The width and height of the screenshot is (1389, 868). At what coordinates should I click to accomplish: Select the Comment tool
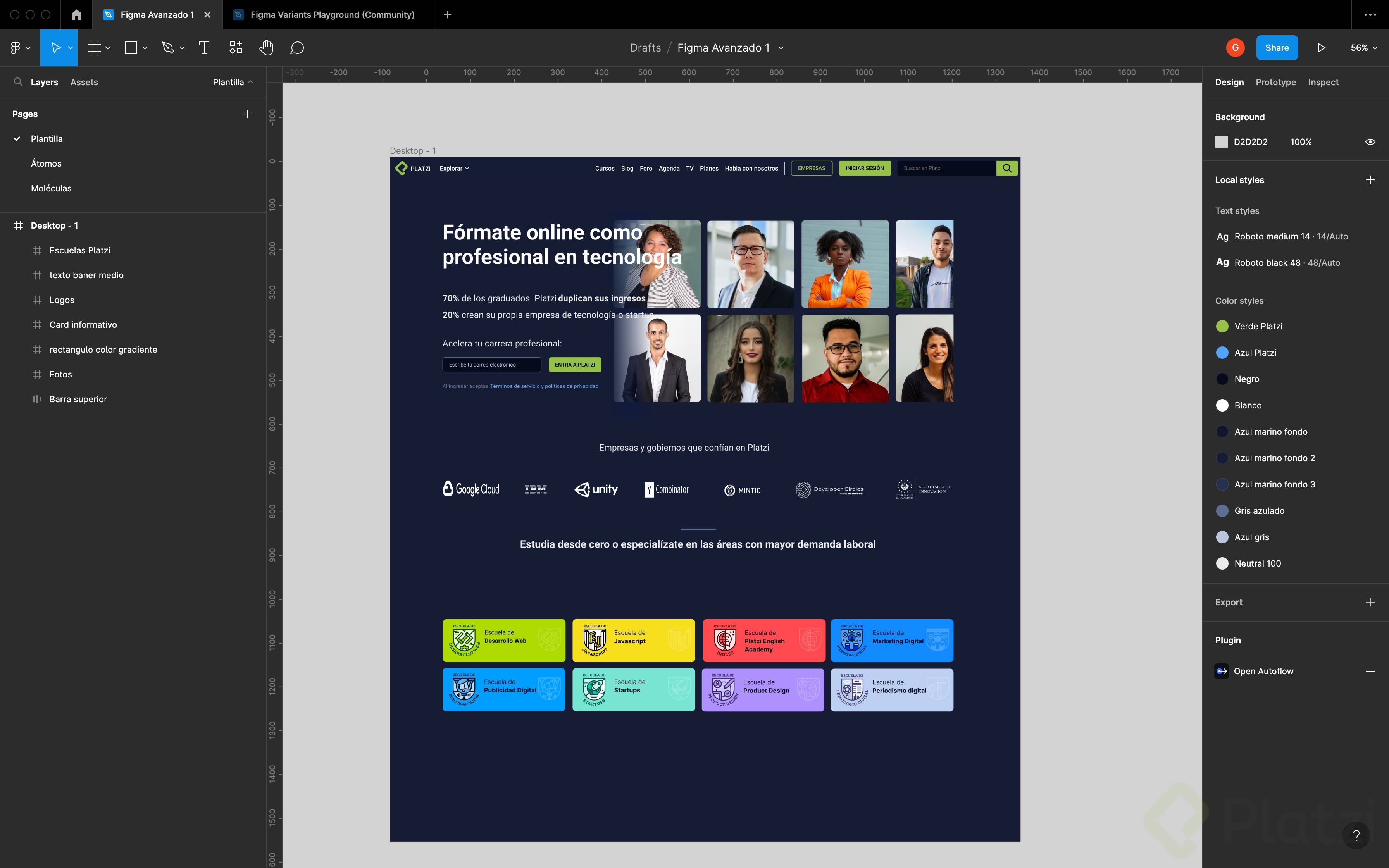click(x=297, y=48)
